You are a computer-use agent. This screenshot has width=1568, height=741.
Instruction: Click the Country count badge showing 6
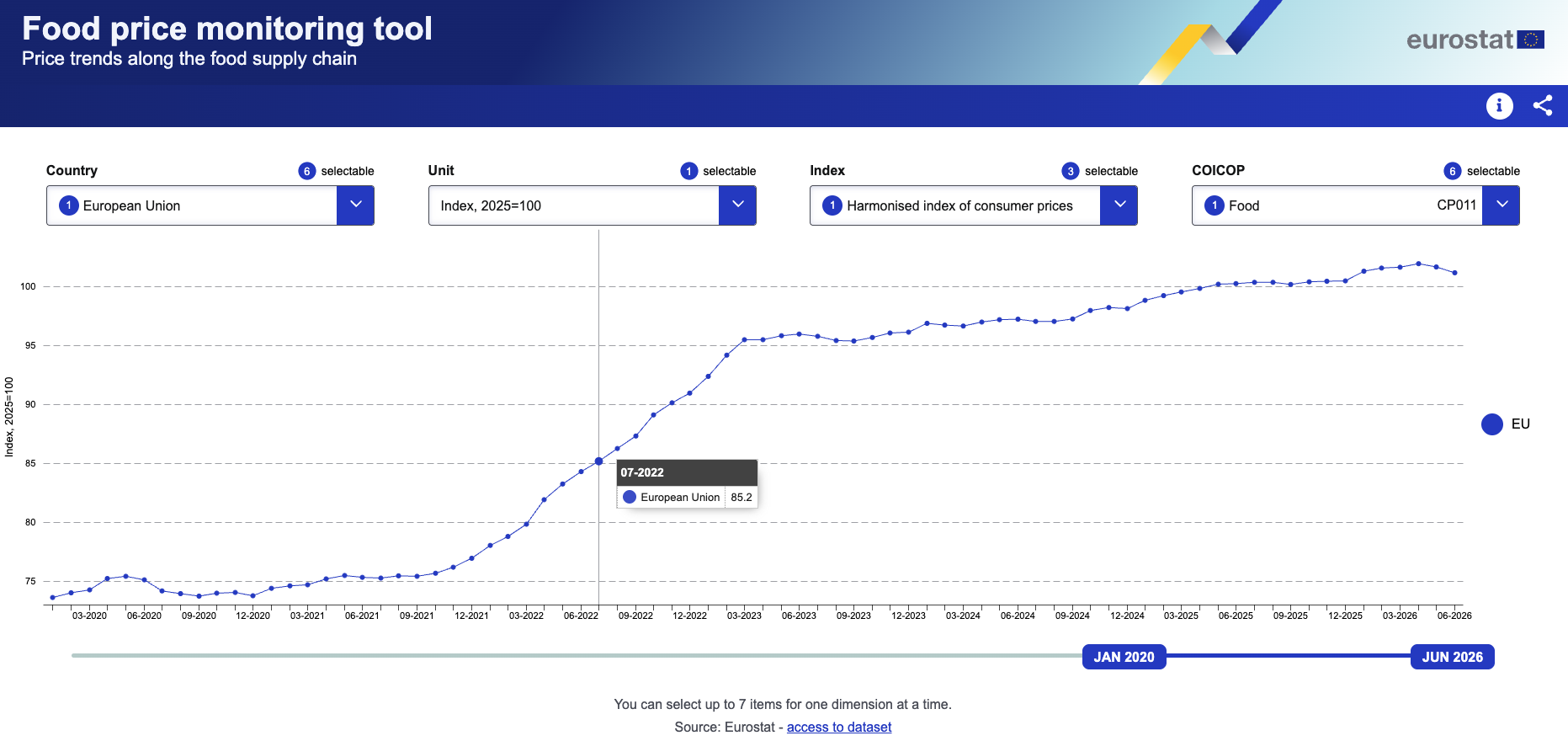click(307, 171)
